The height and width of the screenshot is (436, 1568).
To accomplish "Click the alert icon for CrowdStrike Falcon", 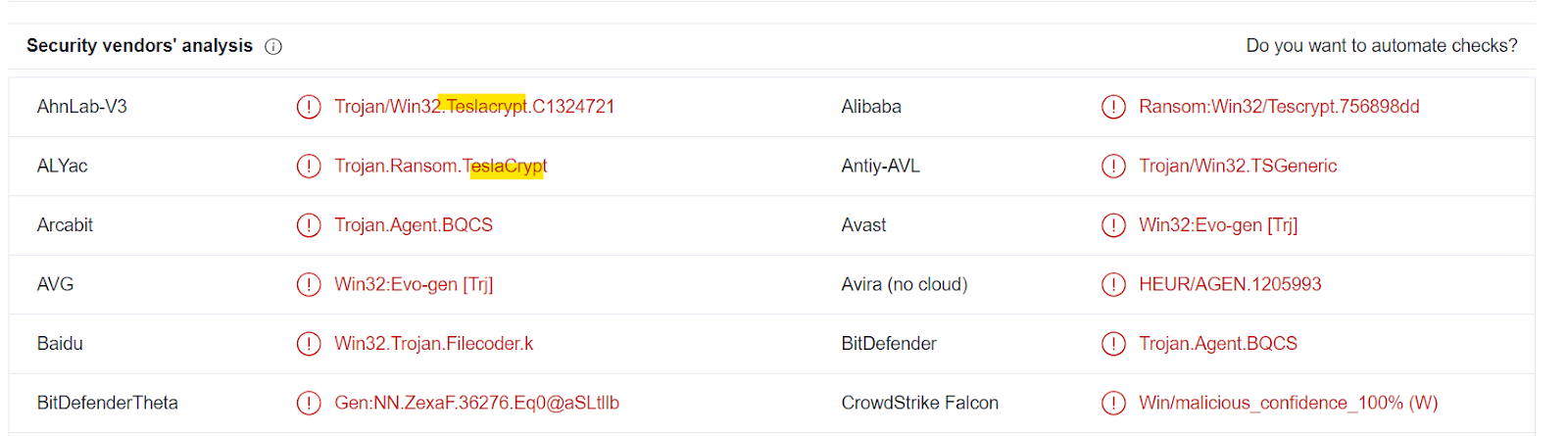I will pyautogui.click(x=1113, y=403).
